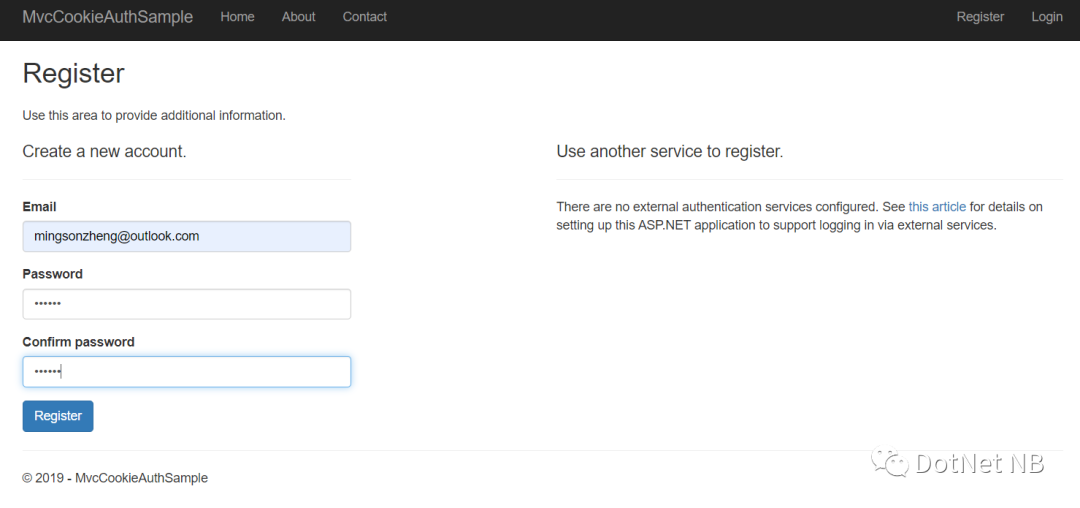
Task: Focus the Email input field
Action: click(187, 236)
